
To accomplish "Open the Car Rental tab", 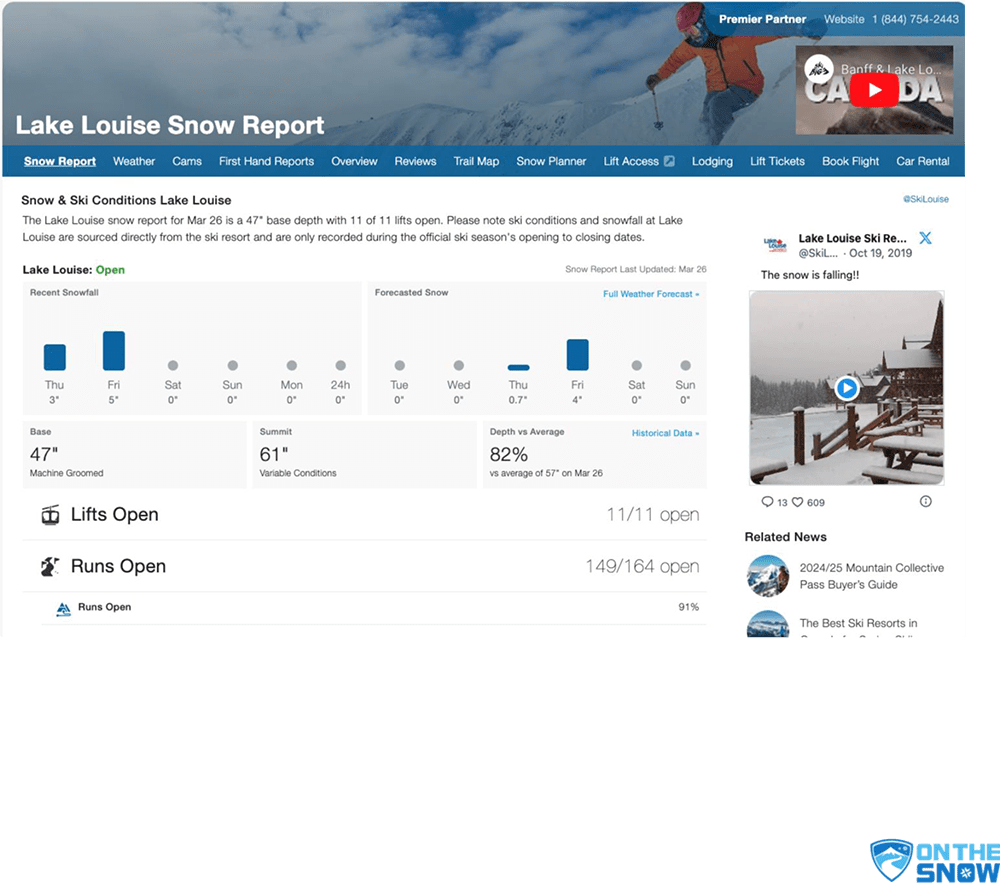I will coord(923,161).
